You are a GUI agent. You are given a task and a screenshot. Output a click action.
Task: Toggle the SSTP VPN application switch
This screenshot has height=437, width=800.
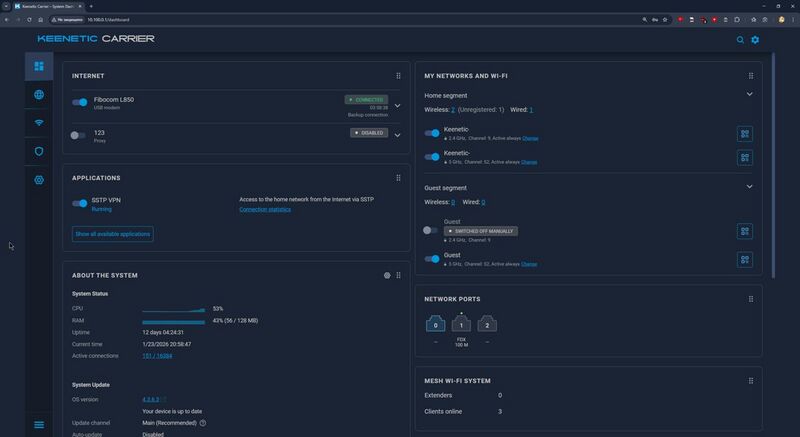pos(80,203)
